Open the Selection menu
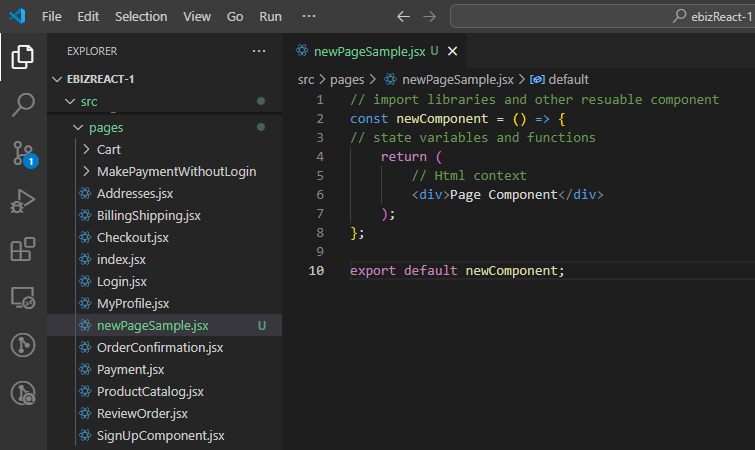The height and width of the screenshot is (450, 755). (141, 16)
